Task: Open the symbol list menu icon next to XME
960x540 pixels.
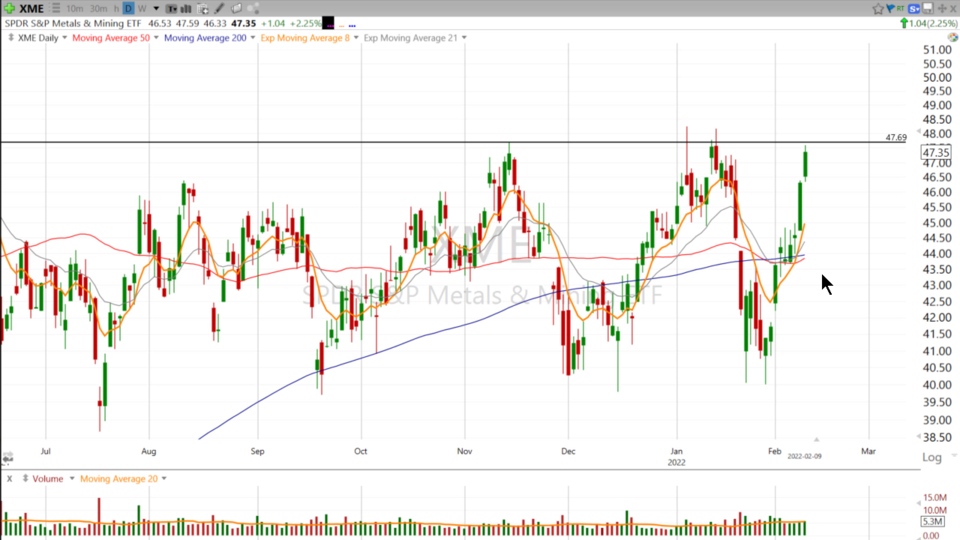Action: point(56,9)
